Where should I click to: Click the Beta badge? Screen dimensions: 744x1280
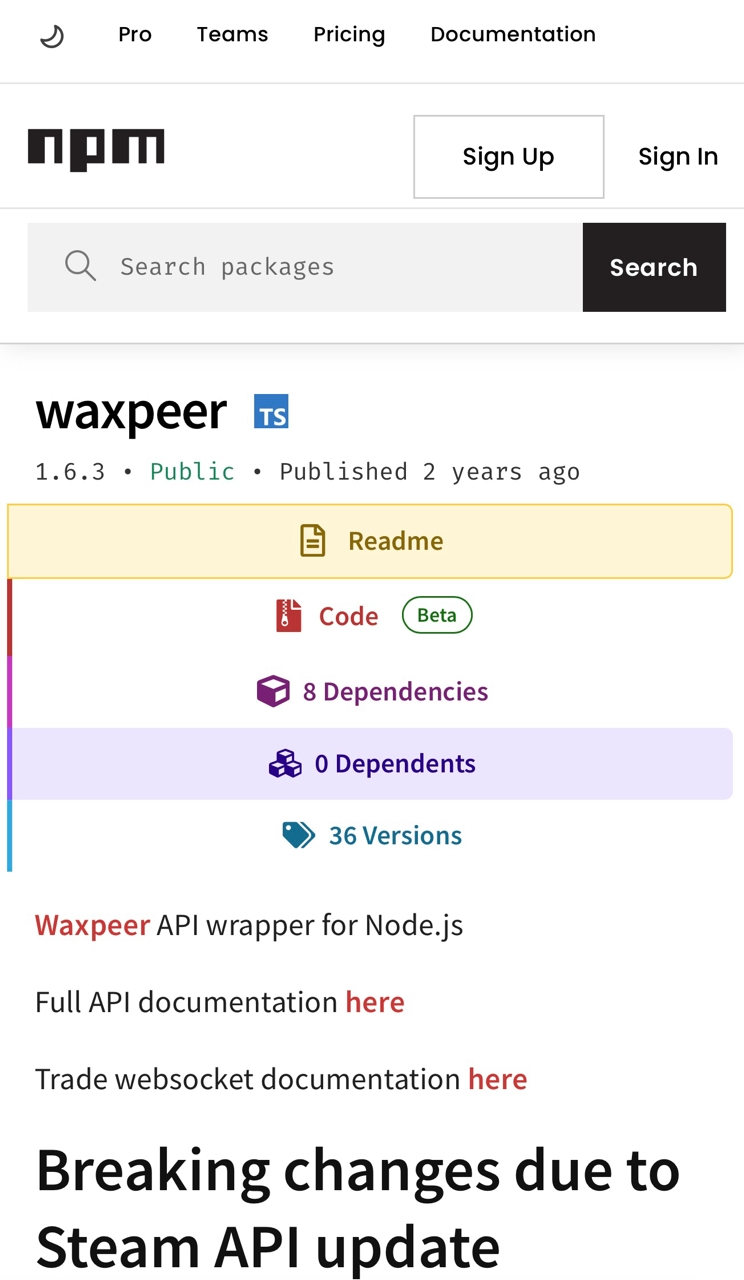click(x=437, y=615)
